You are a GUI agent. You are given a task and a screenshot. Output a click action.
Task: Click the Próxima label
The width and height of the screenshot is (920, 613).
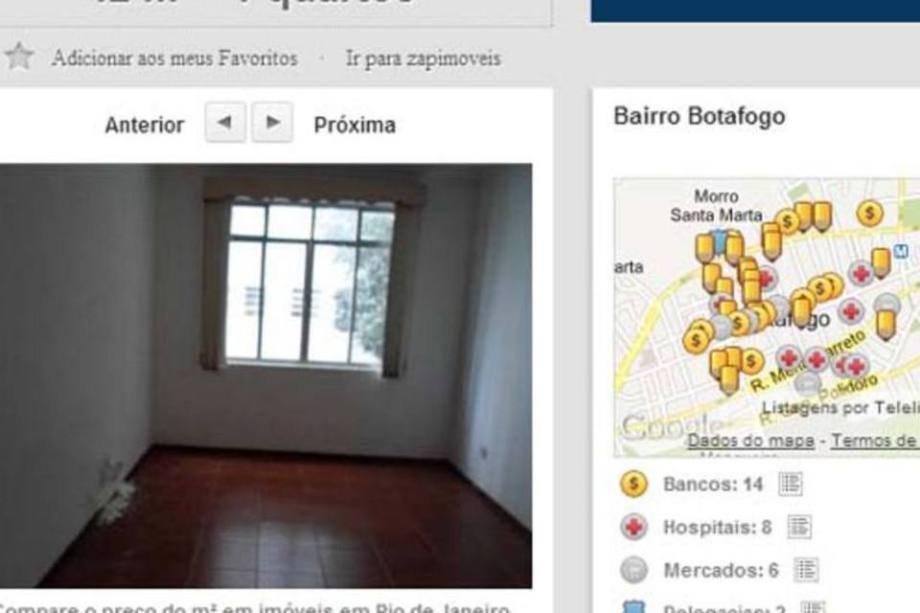tap(354, 125)
